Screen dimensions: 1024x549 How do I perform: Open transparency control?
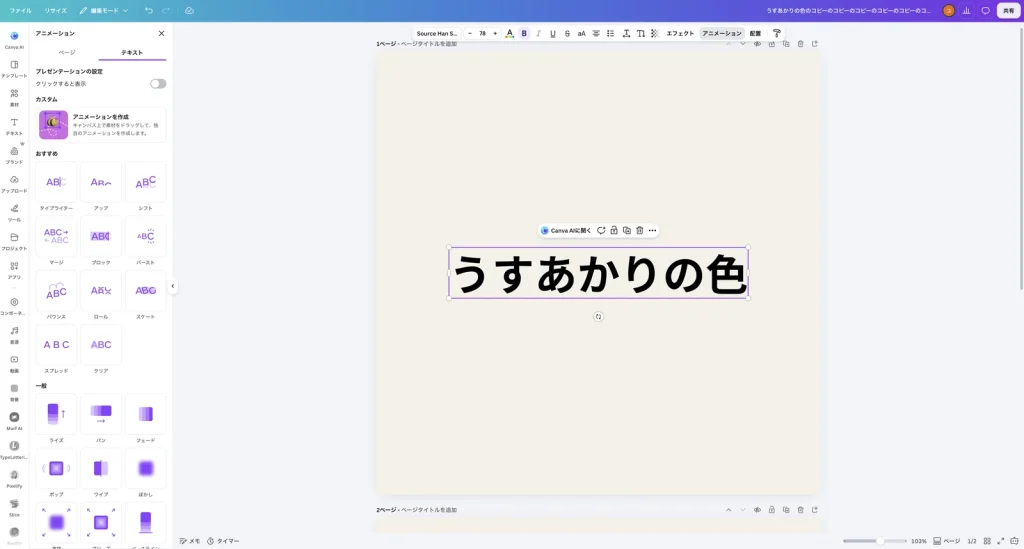[x=655, y=33]
